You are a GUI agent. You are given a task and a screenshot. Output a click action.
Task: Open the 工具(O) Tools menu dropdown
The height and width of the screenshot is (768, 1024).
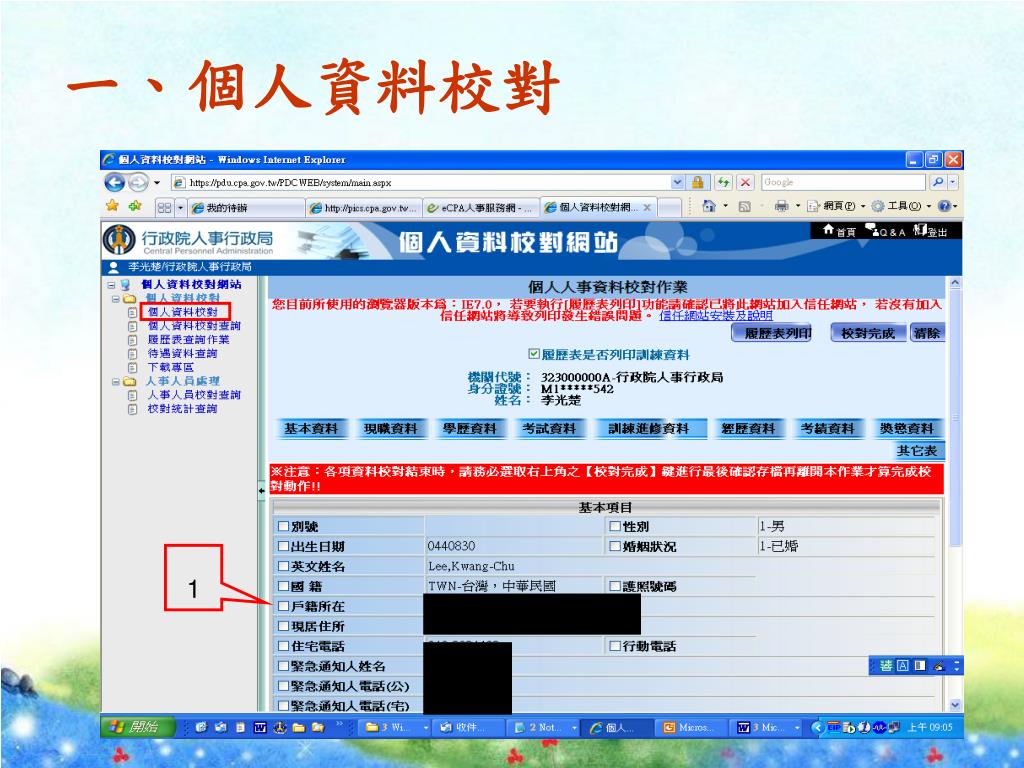pos(901,206)
